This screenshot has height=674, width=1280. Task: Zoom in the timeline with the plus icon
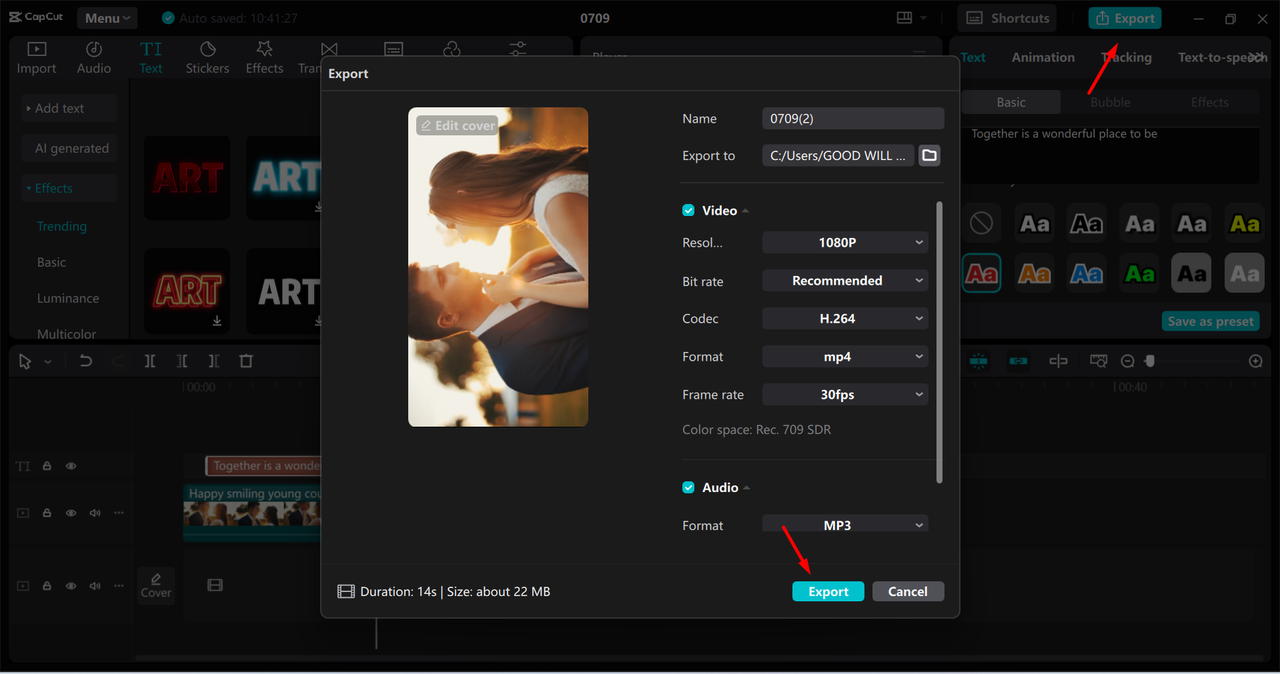tap(1256, 361)
